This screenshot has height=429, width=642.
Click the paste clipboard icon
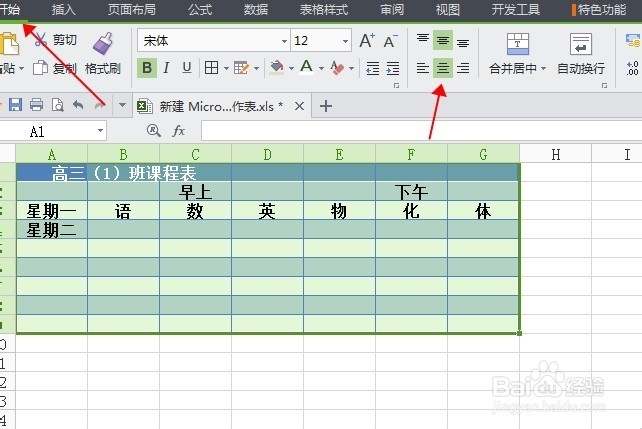pos(9,44)
